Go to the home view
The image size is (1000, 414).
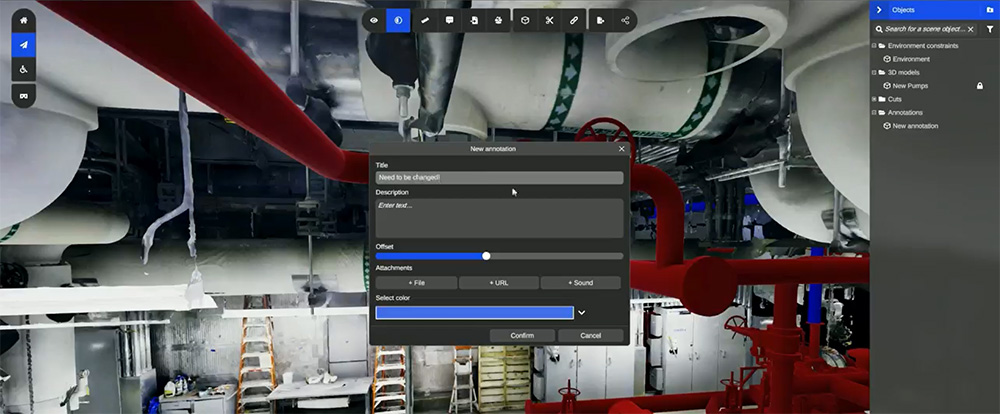pyautogui.click(x=24, y=20)
